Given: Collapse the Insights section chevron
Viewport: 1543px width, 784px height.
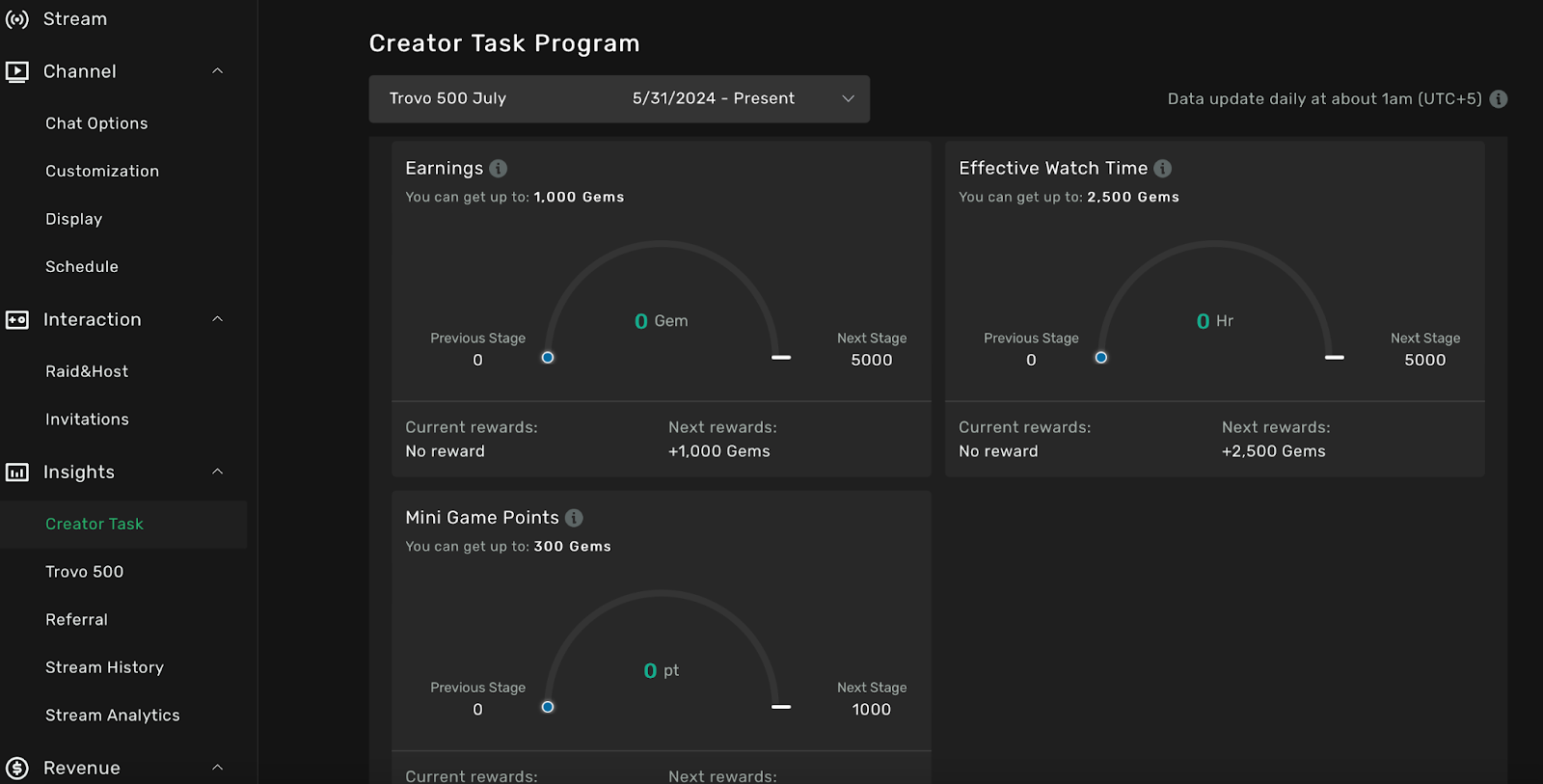Looking at the screenshot, I should pos(218,472).
